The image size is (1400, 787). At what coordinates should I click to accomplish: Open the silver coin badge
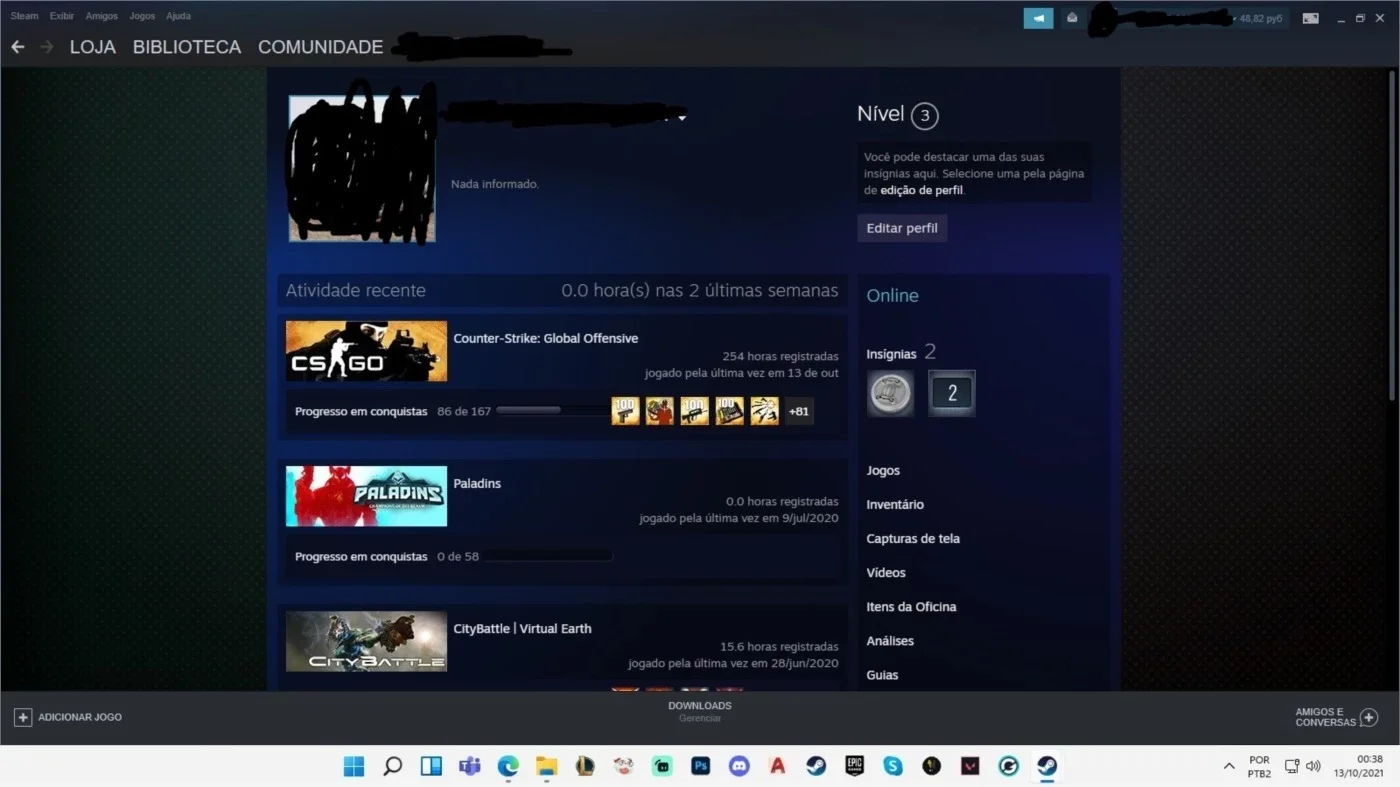point(890,393)
